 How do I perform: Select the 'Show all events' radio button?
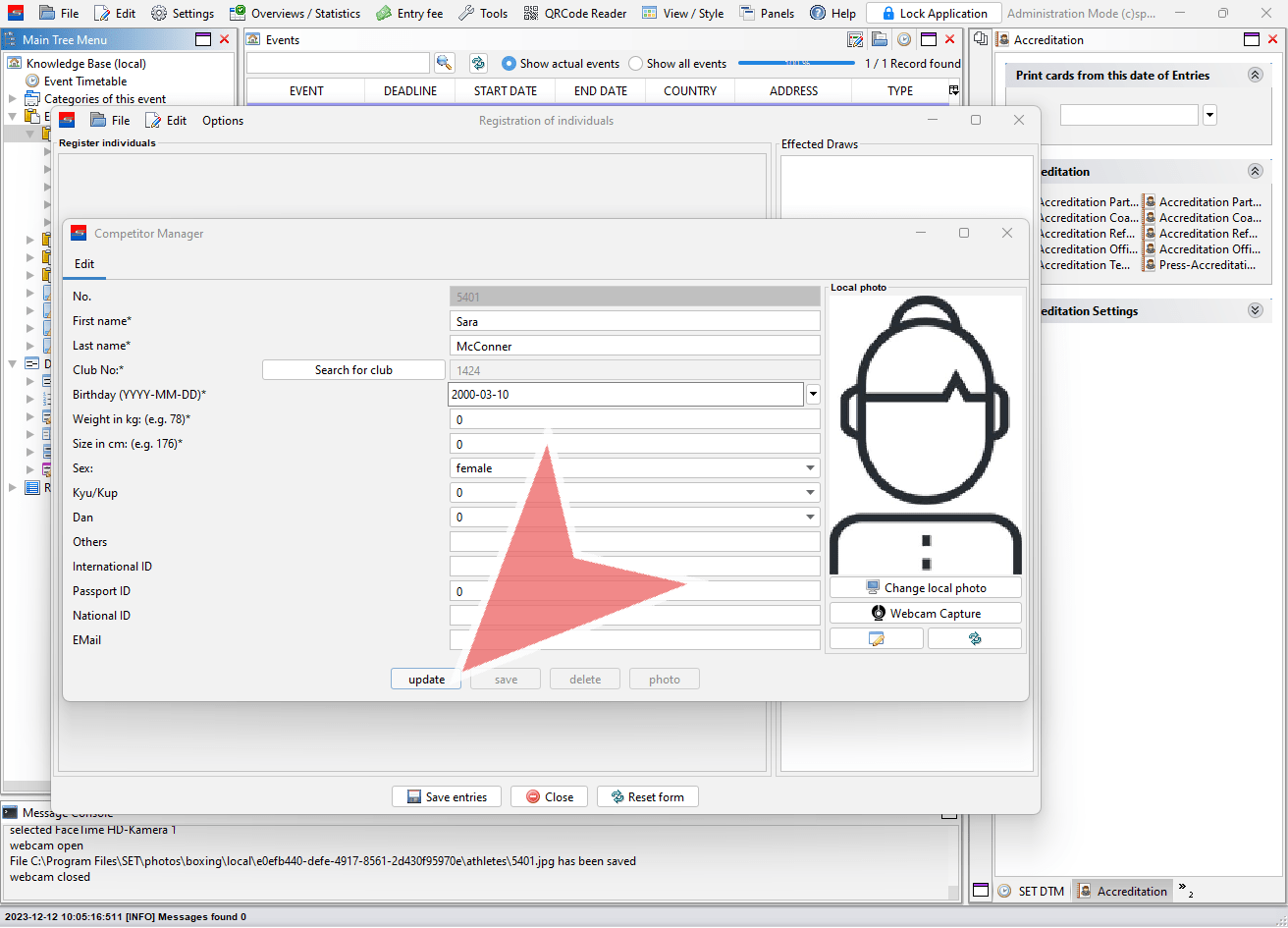pos(636,64)
